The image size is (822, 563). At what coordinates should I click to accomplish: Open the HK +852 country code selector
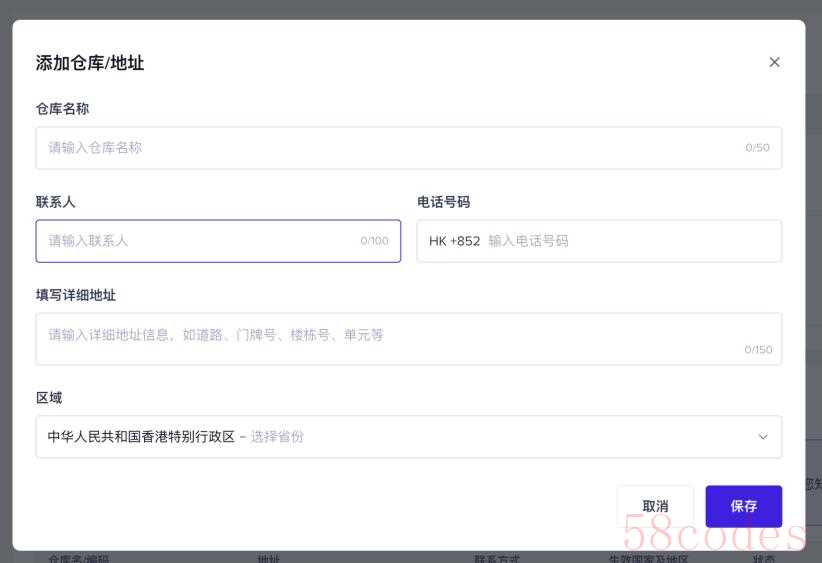pyautogui.click(x=455, y=241)
